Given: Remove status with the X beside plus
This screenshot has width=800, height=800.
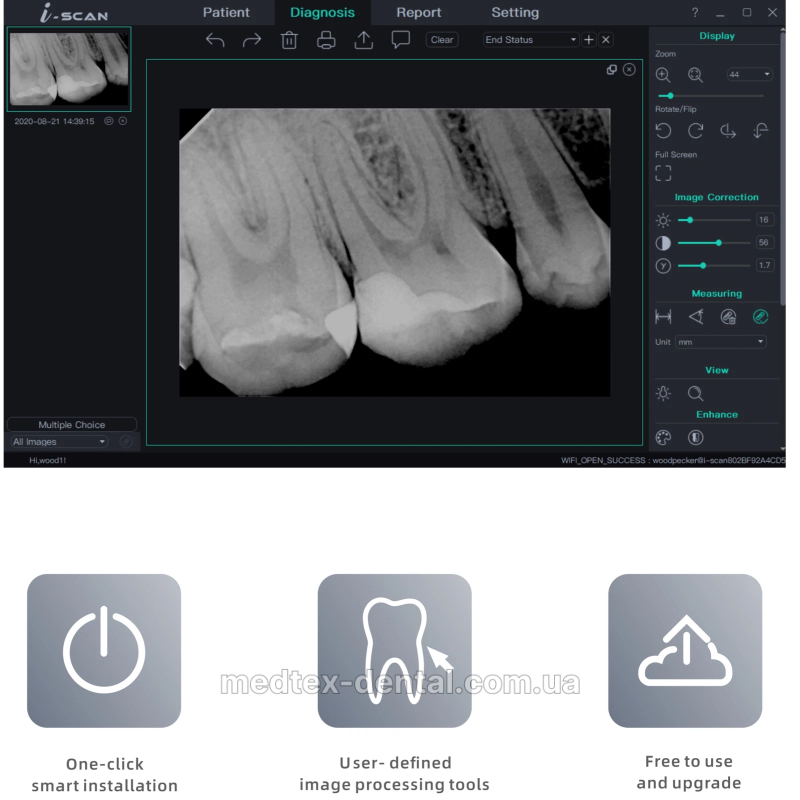Looking at the screenshot, I should click(x=606, y=40).
